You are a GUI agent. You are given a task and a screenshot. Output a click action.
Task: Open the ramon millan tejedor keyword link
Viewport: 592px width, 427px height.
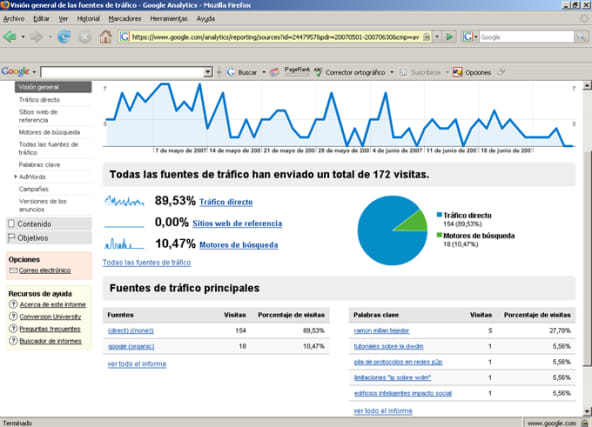(381, 331)
